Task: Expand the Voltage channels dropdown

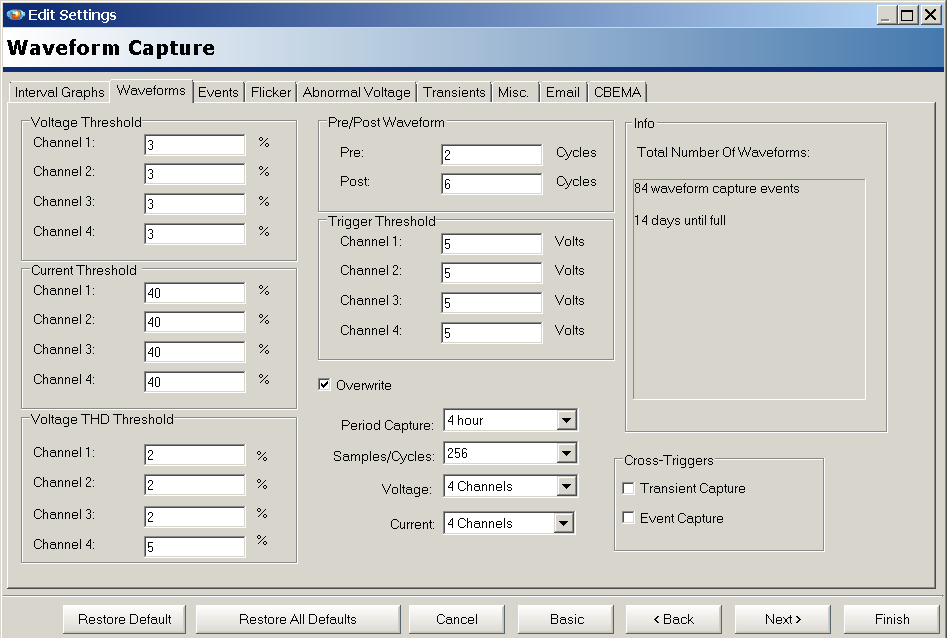Action: click(x=567, y=485)
